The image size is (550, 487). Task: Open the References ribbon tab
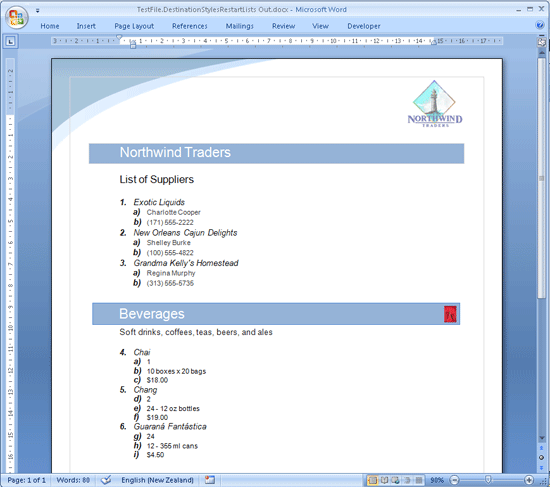[189, 26]
